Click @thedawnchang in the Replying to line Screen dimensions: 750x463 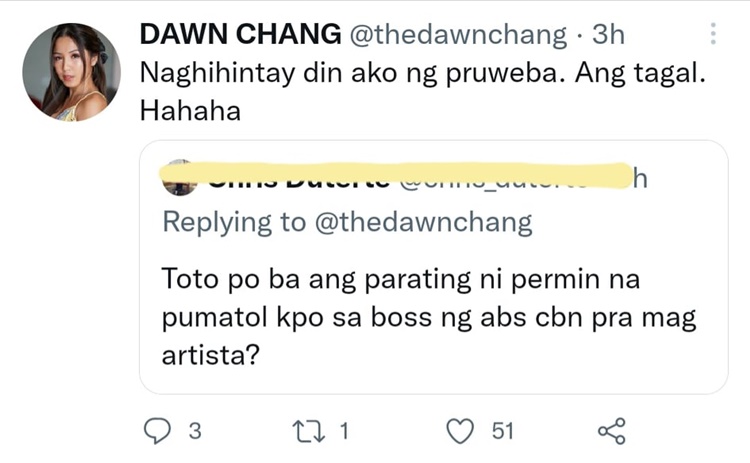tap(424, 222)
